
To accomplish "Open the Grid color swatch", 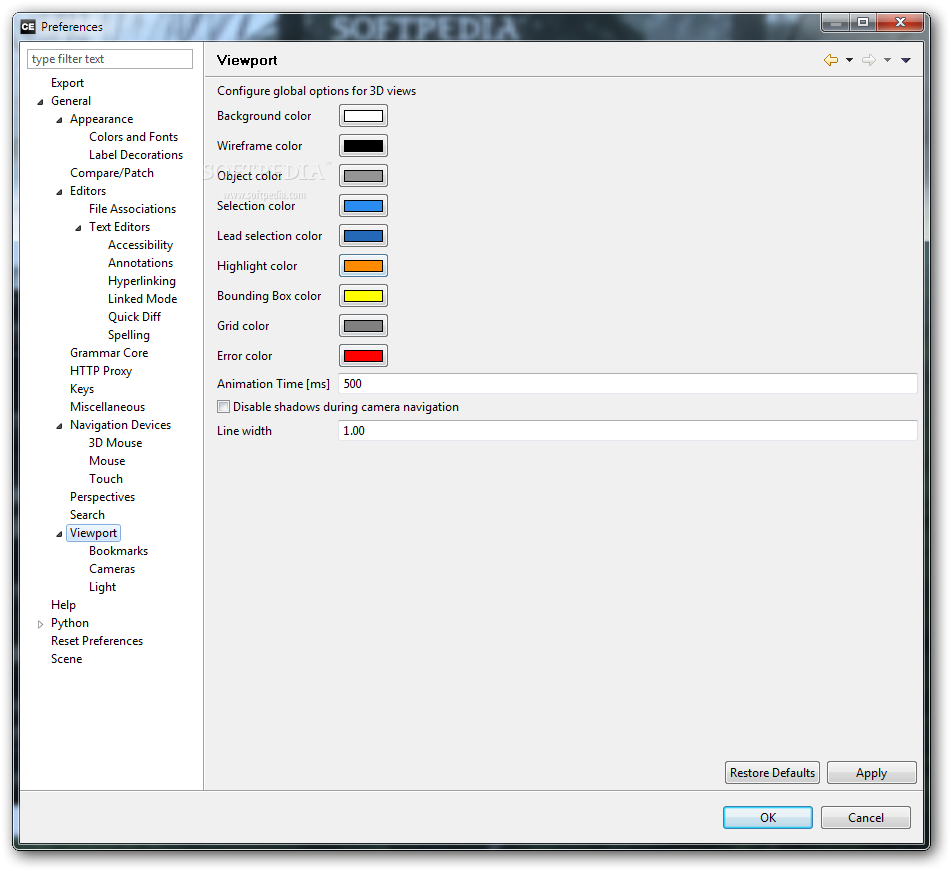I will [x=363, y=326].
